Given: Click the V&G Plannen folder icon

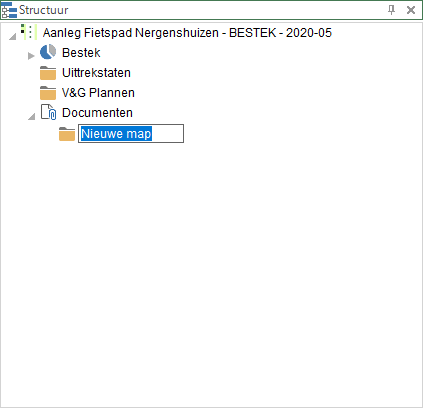Looking at the screenshot, I should [48, 93].
